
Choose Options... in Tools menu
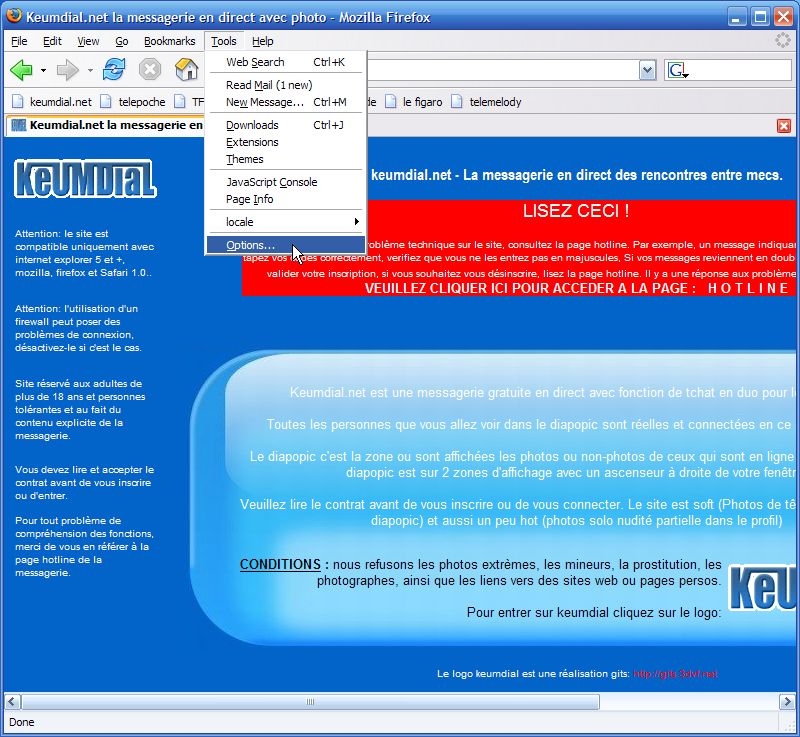tap(286, 245)
